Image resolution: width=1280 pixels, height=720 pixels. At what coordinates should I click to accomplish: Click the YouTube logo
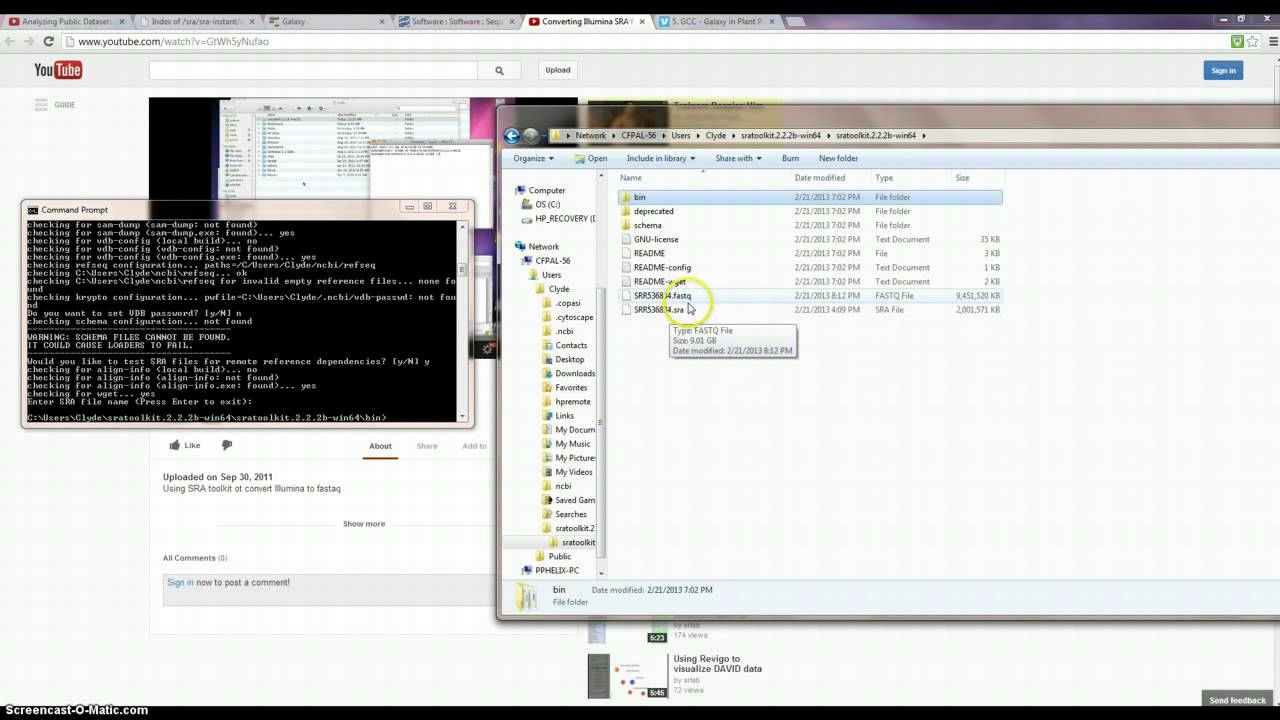tap(58, 70)
